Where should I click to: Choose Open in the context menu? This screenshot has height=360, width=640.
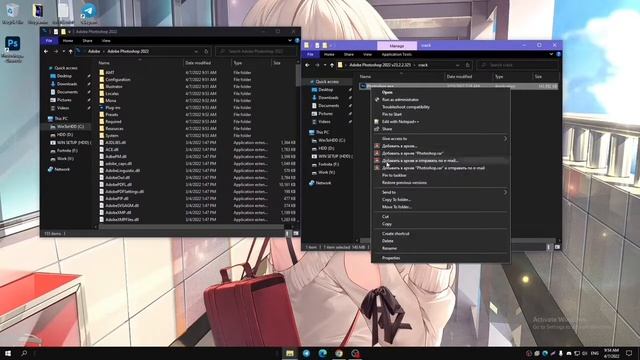(440, 92)
